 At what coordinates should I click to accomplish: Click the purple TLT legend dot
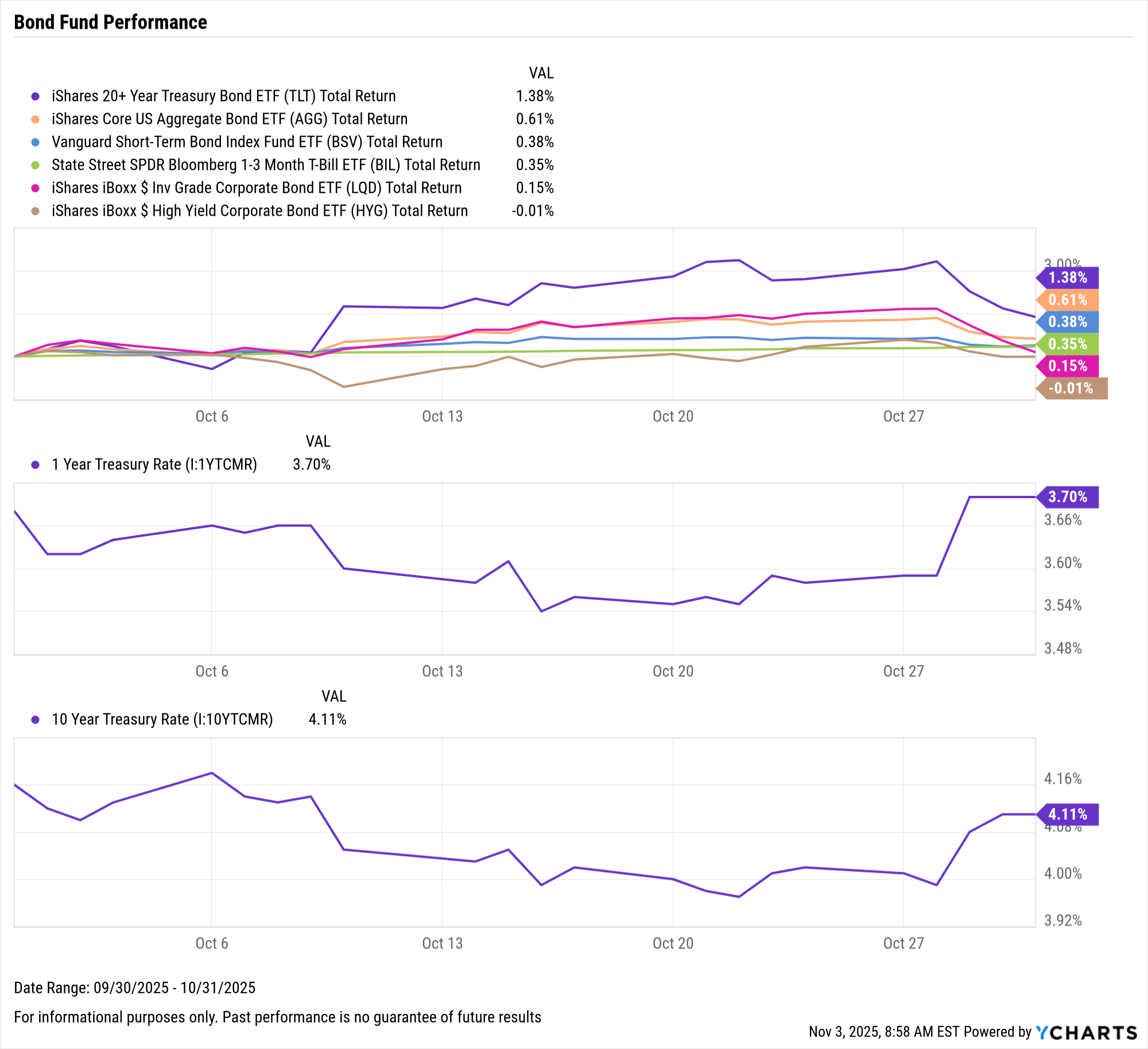tap(36, 96)
